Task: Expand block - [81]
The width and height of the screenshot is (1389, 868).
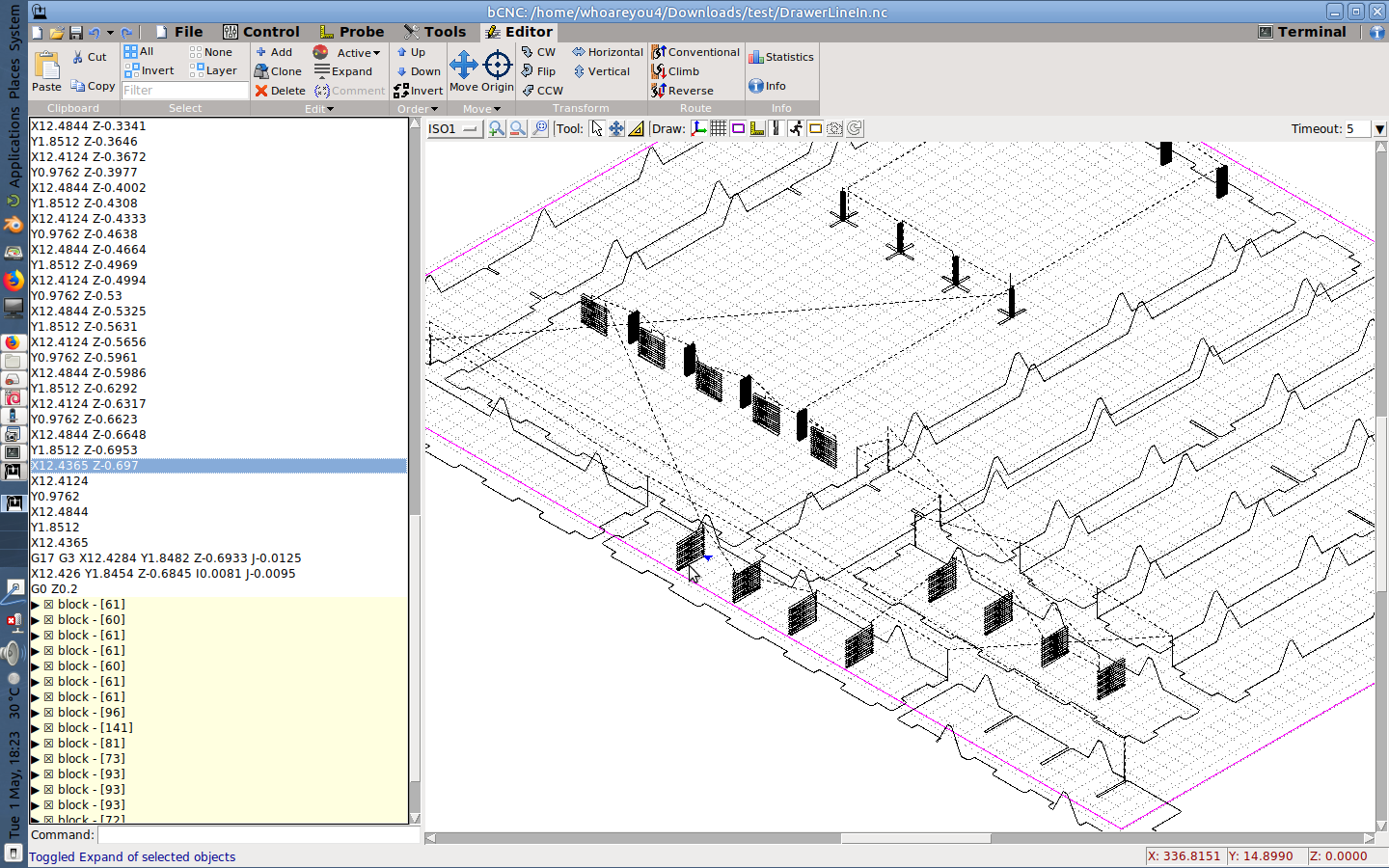Action: pyautogui.click(x=36, y=744)
